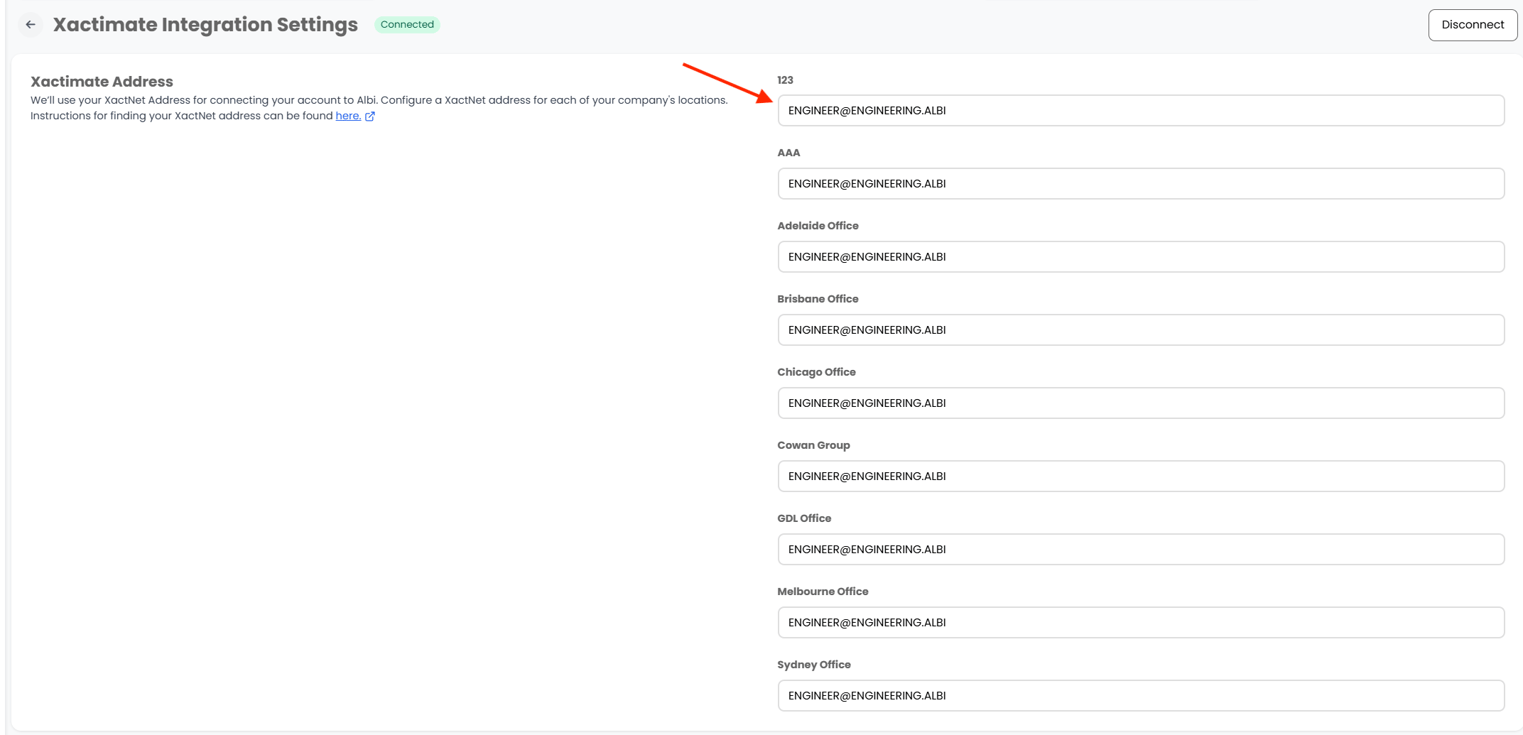Viewport: 1523px width, 735px height.
Task: Edit the Cowan Group address field
Action: pos(1141,476)
